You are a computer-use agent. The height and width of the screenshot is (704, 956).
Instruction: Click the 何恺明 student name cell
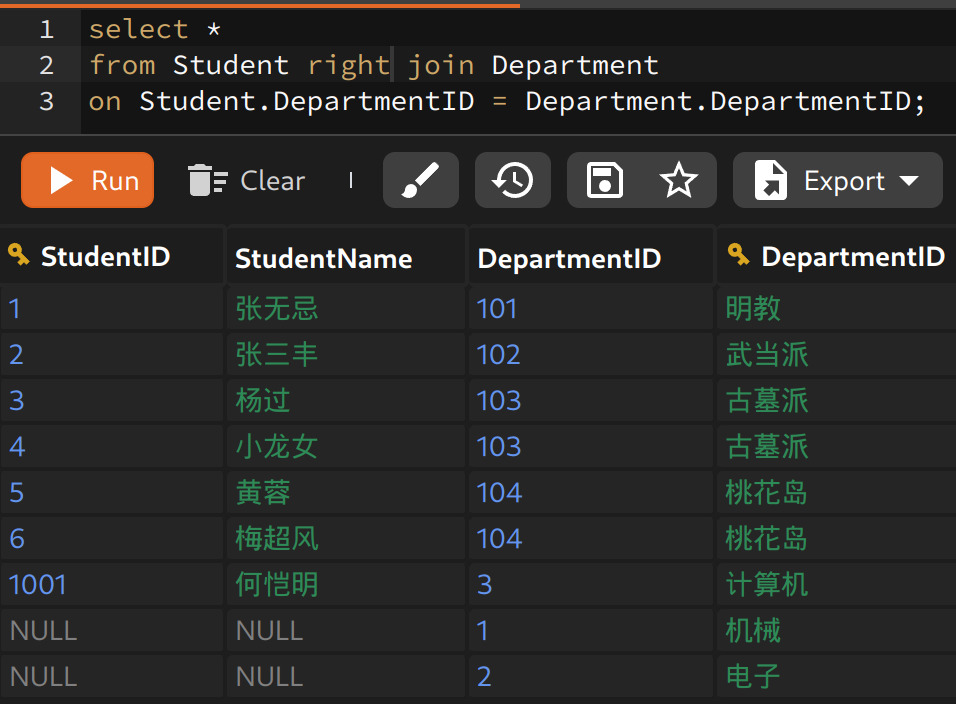coord(277,584)
